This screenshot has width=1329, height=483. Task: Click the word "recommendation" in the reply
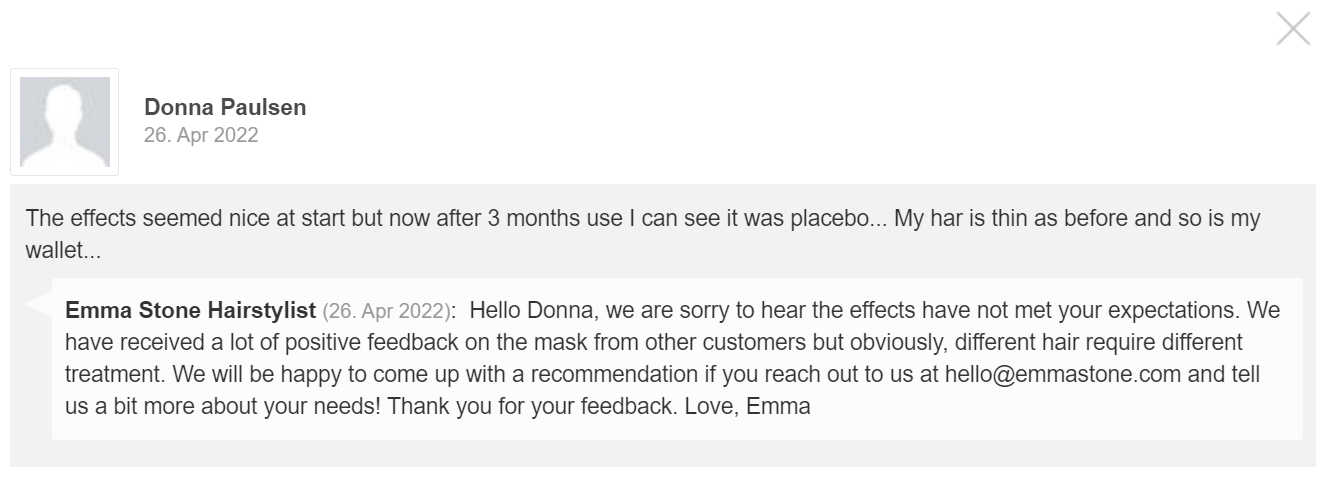(x=614, y=375)
